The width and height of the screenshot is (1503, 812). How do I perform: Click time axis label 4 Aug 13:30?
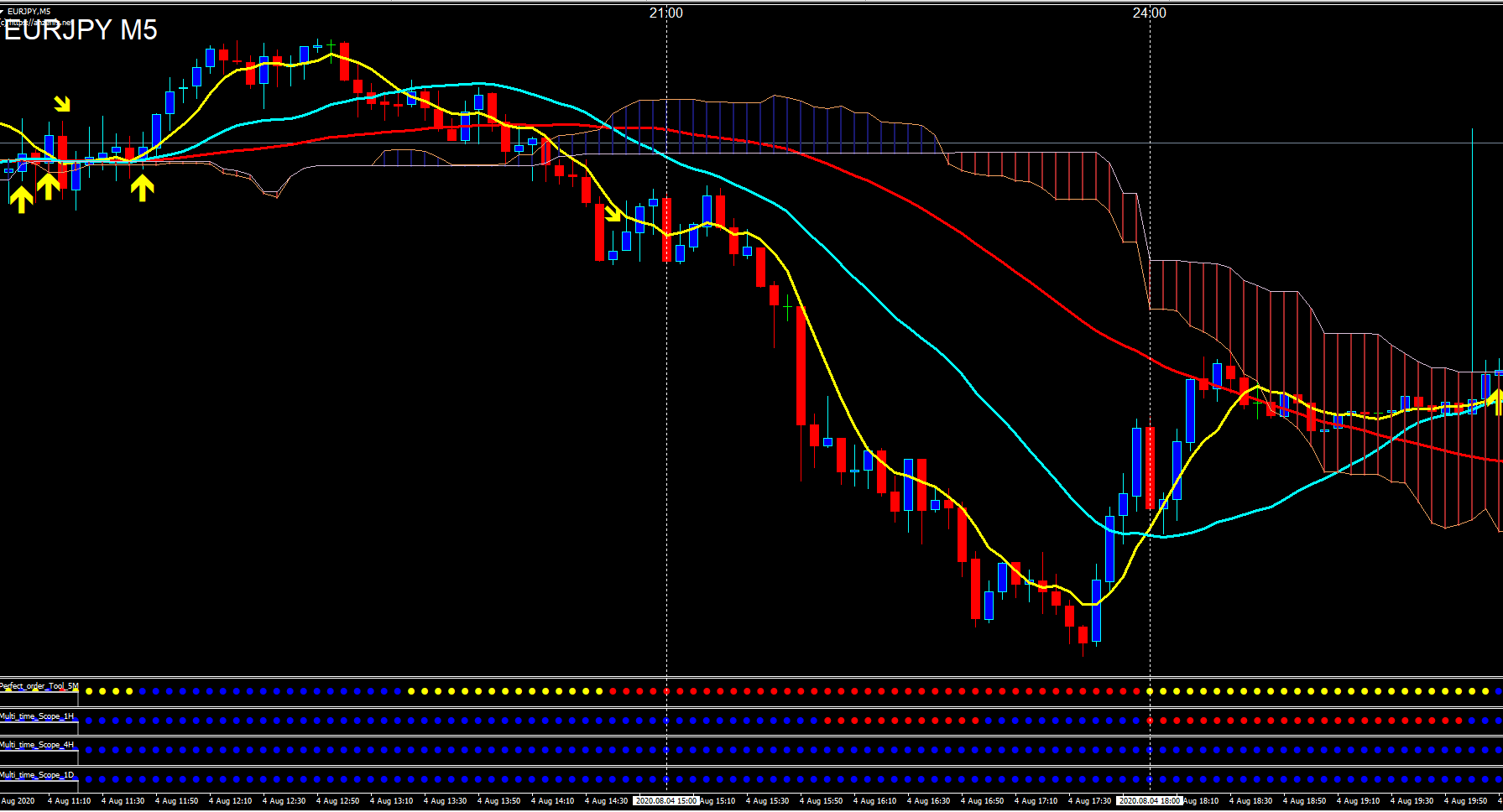pos(445,801)
